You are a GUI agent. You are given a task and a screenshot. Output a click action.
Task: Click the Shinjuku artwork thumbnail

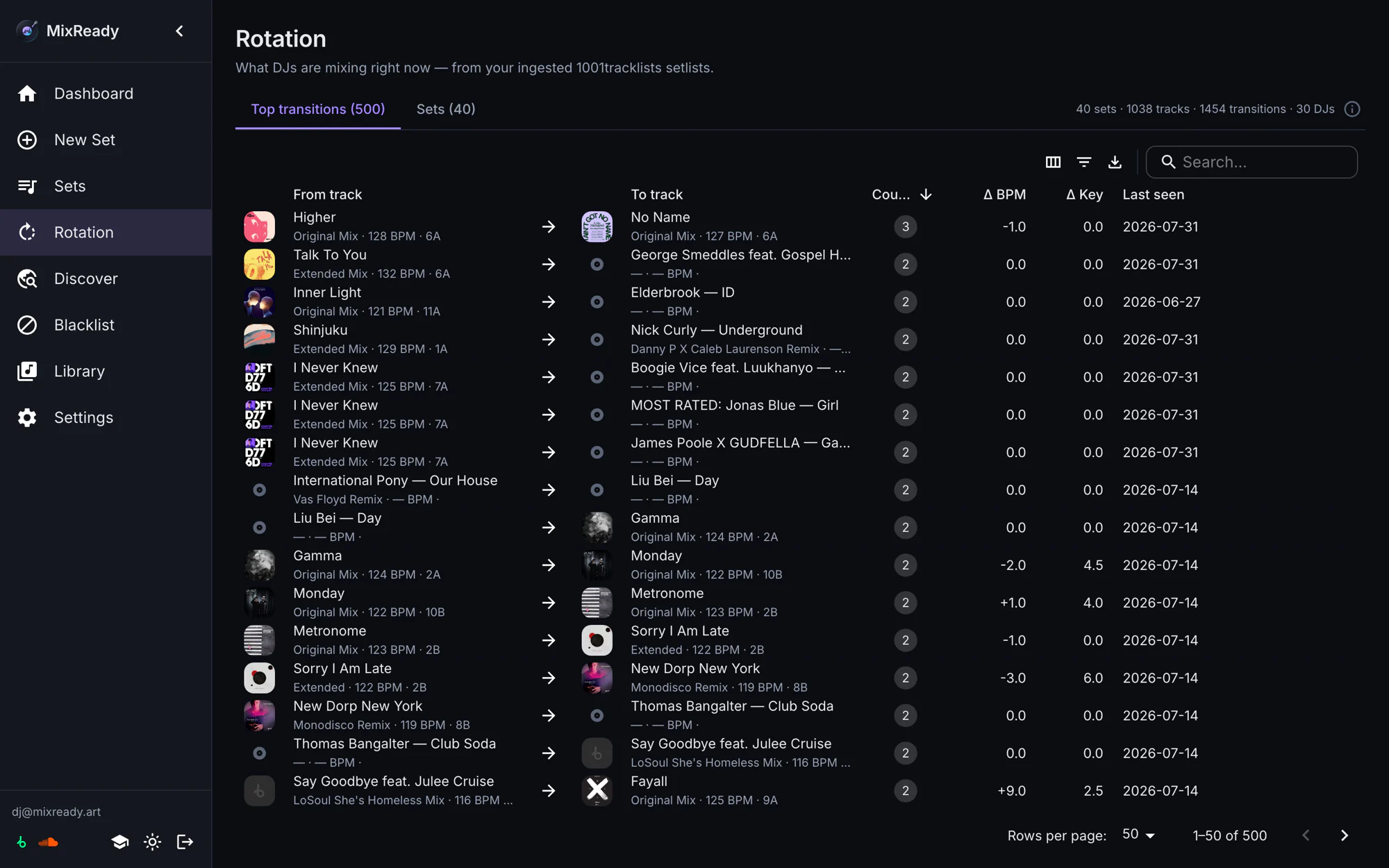point(259,340)
